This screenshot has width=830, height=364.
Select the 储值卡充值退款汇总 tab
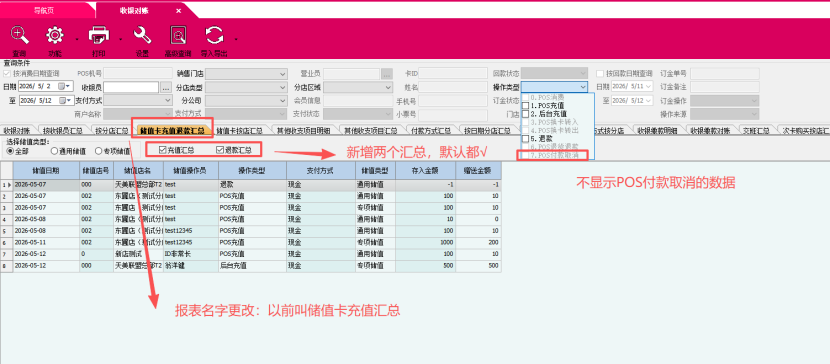173,130
